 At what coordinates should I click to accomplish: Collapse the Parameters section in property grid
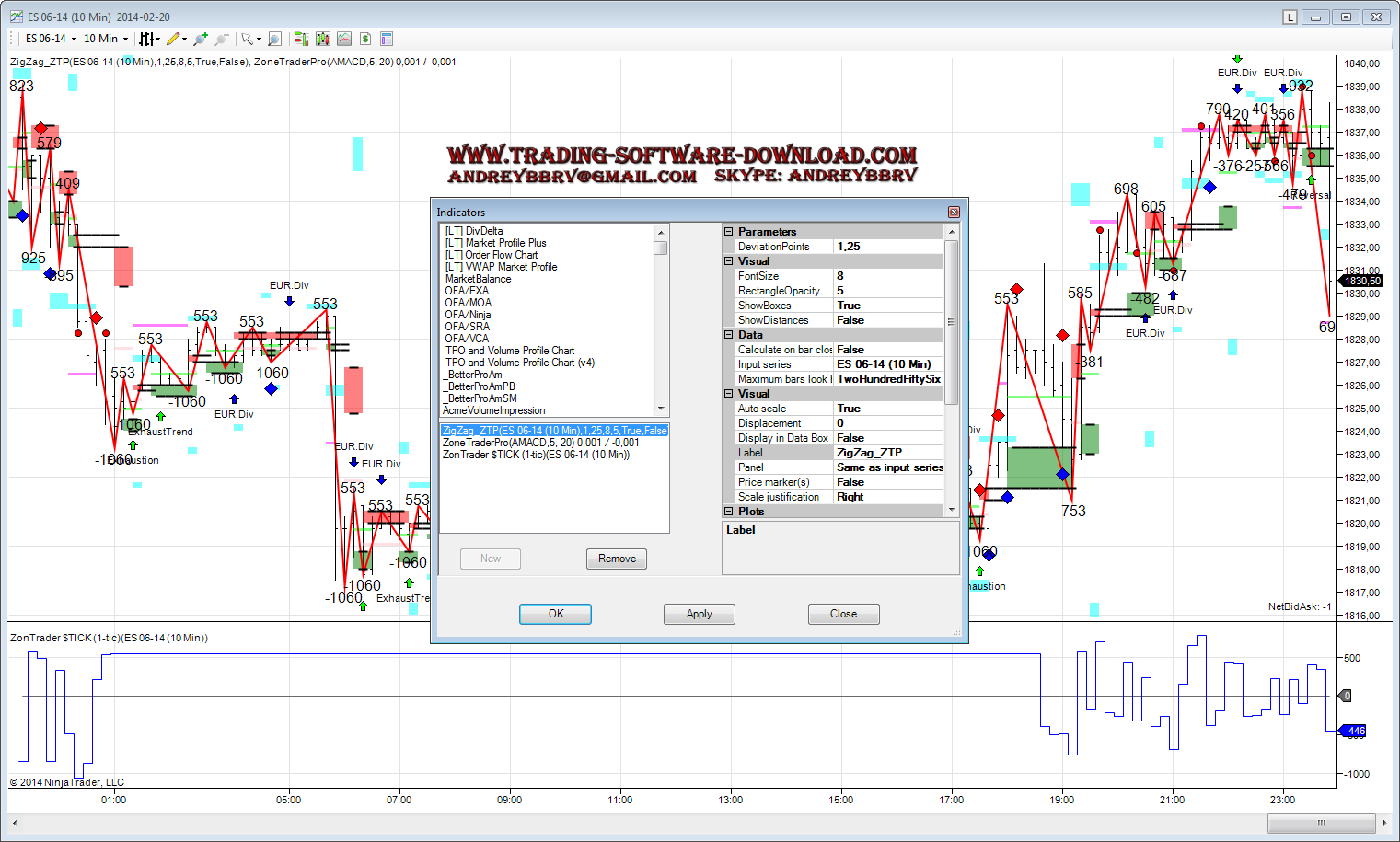[x=729, y=232]
